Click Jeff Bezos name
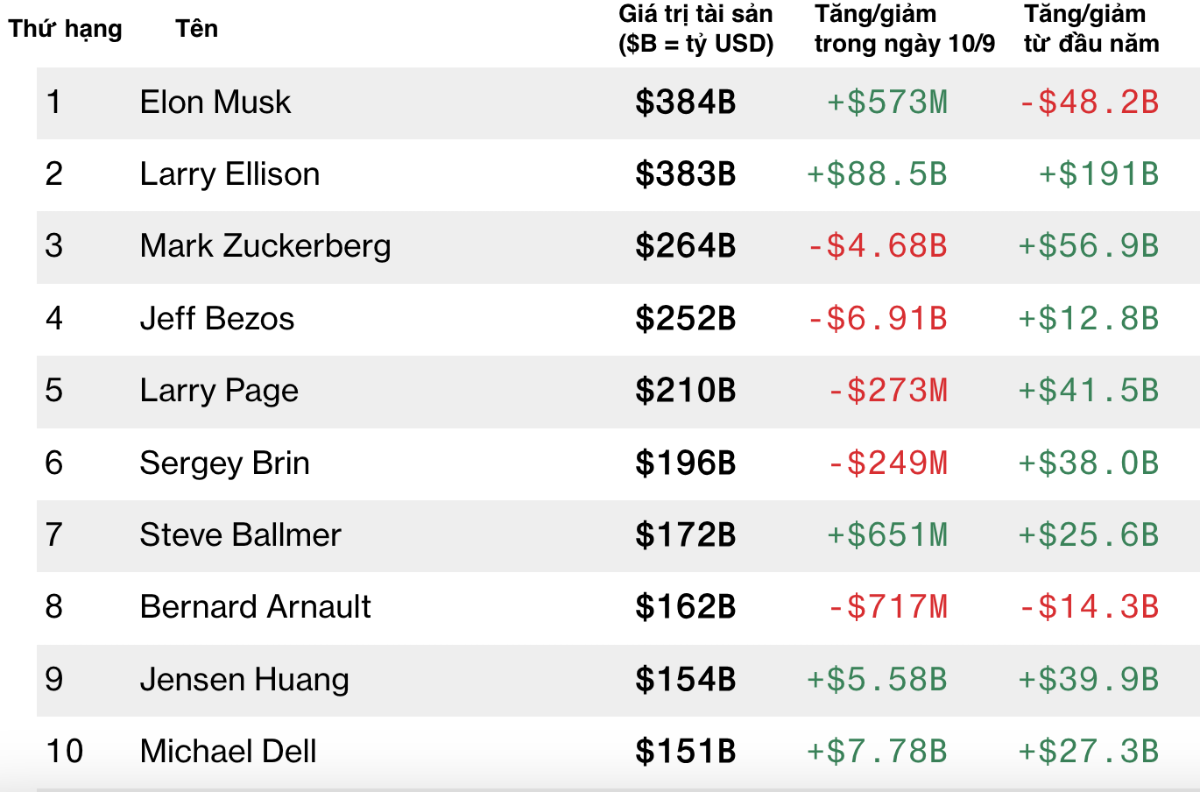 [x=217, y=319]
